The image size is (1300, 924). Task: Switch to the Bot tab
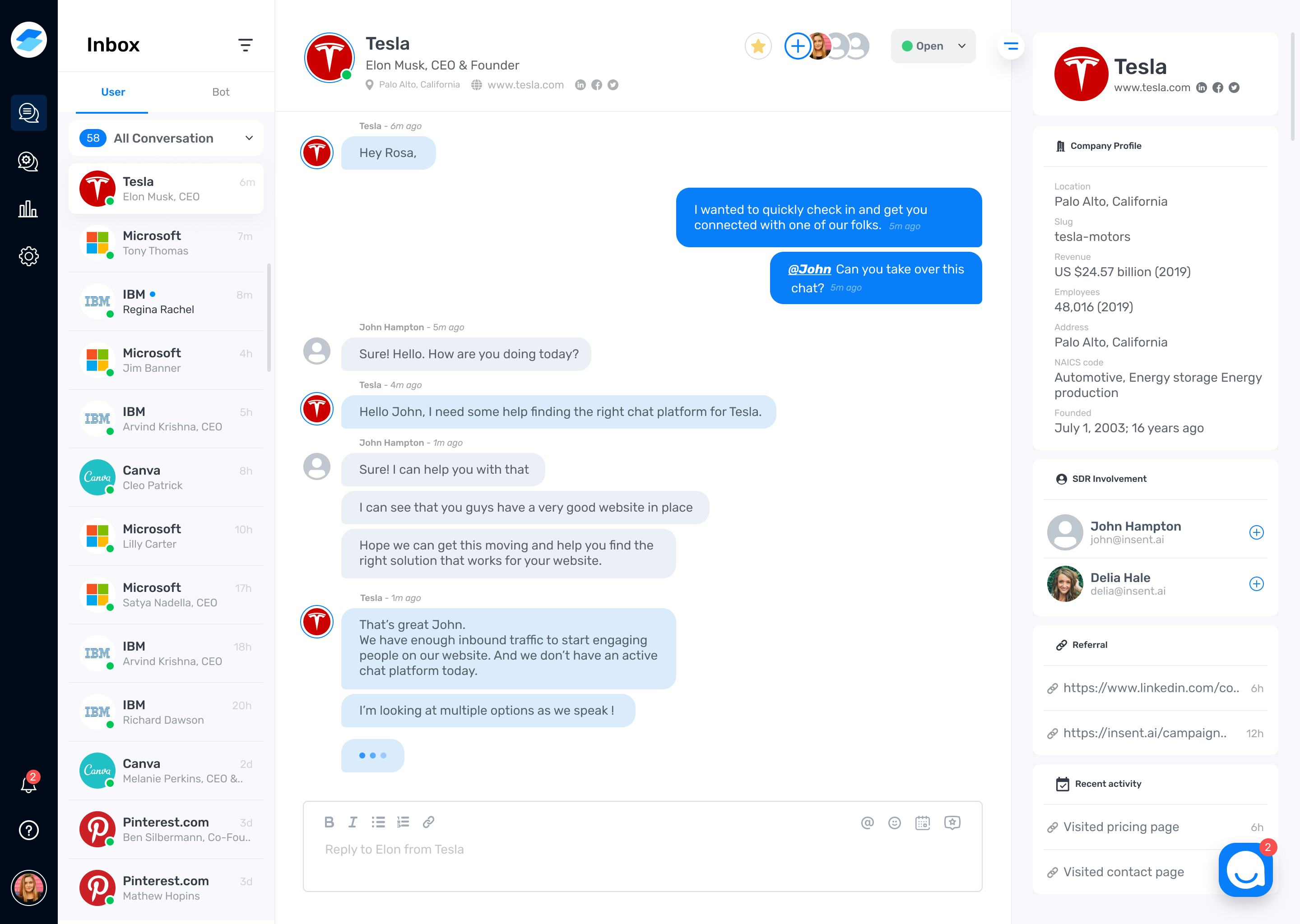[x=221, y=92]
